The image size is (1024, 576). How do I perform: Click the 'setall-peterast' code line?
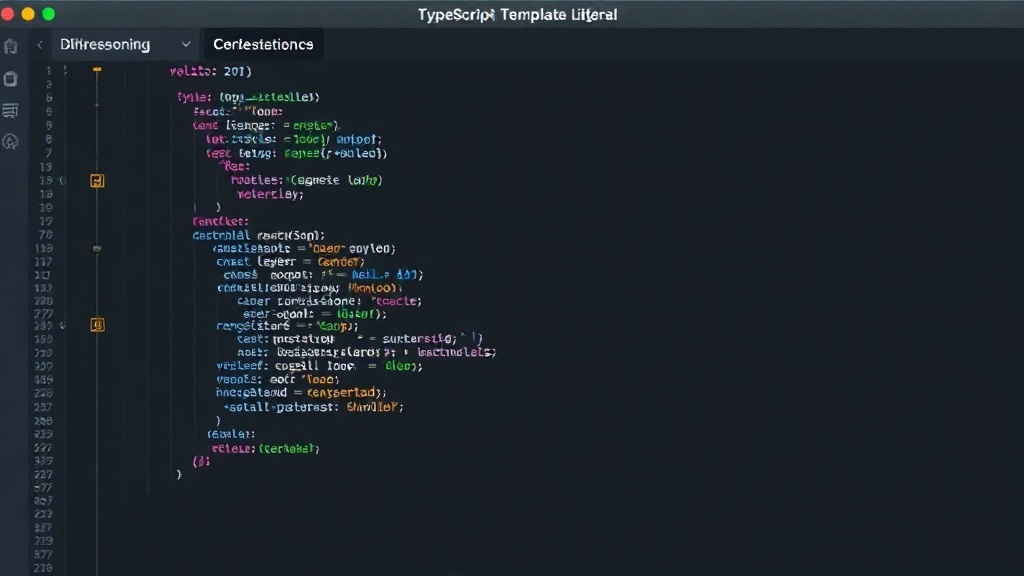313,407
